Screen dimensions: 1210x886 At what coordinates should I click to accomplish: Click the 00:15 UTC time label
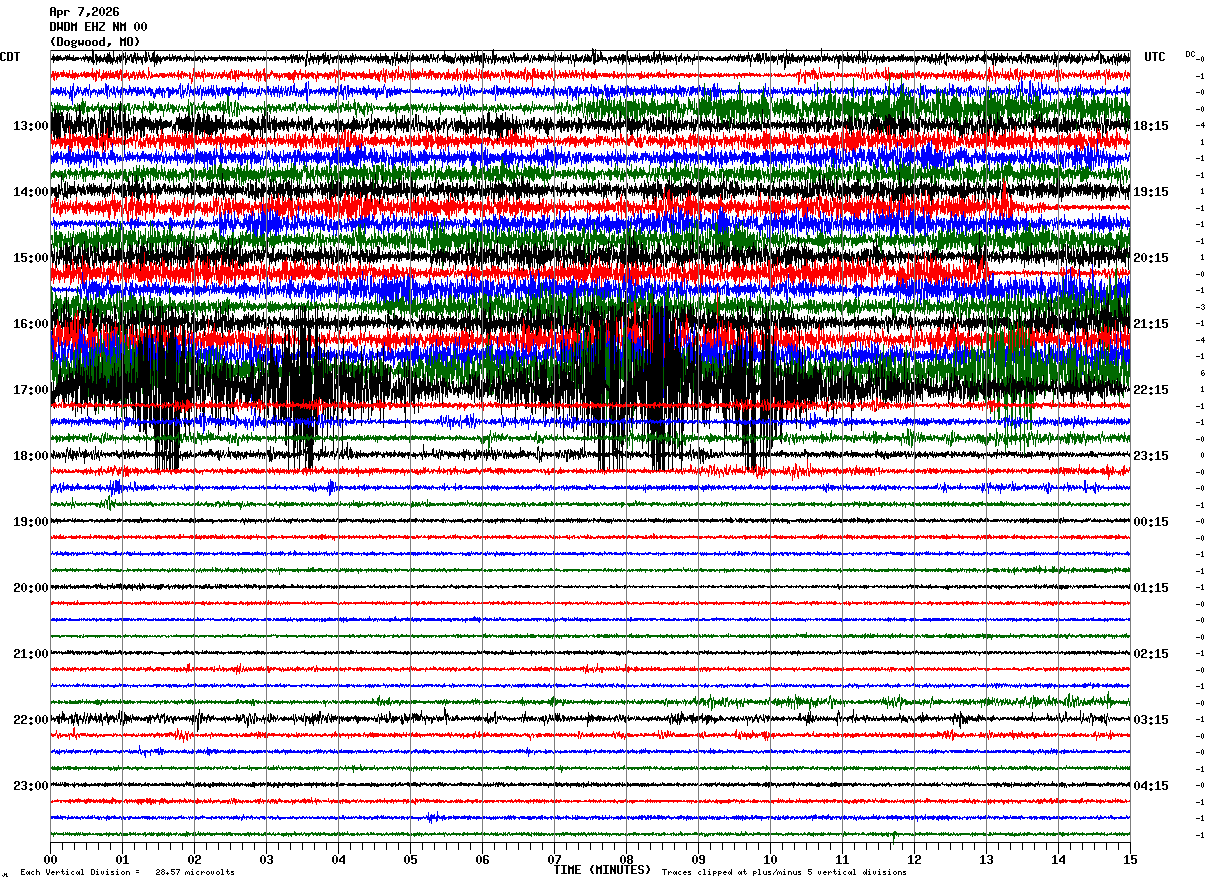tap(1150, 522)
